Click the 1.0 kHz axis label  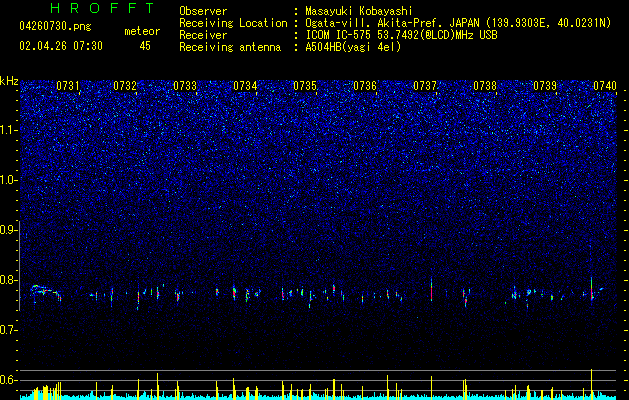click(8, 180)
